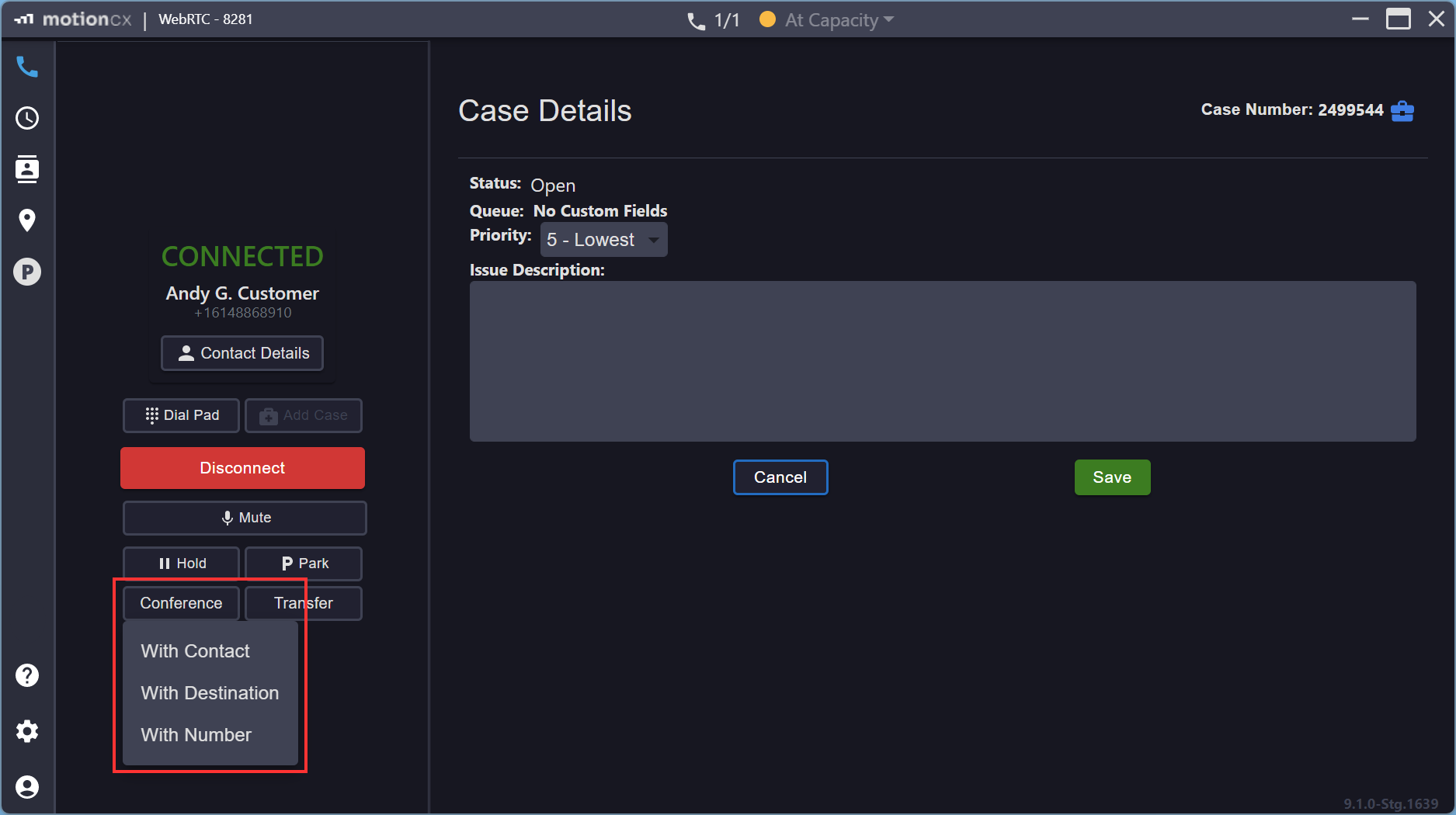Click the Open status value
This screenshot has width=1456, height=815.
(x=553, y=186)
